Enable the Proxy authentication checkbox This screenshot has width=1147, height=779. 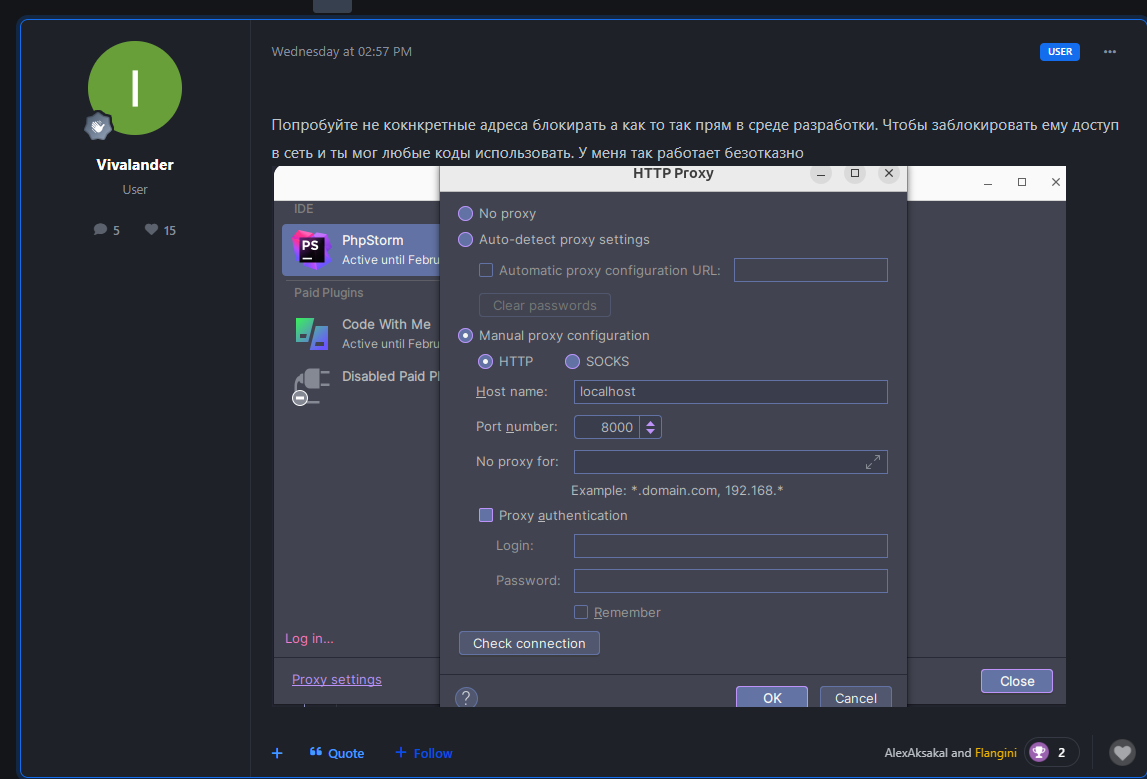coord(486,516)
